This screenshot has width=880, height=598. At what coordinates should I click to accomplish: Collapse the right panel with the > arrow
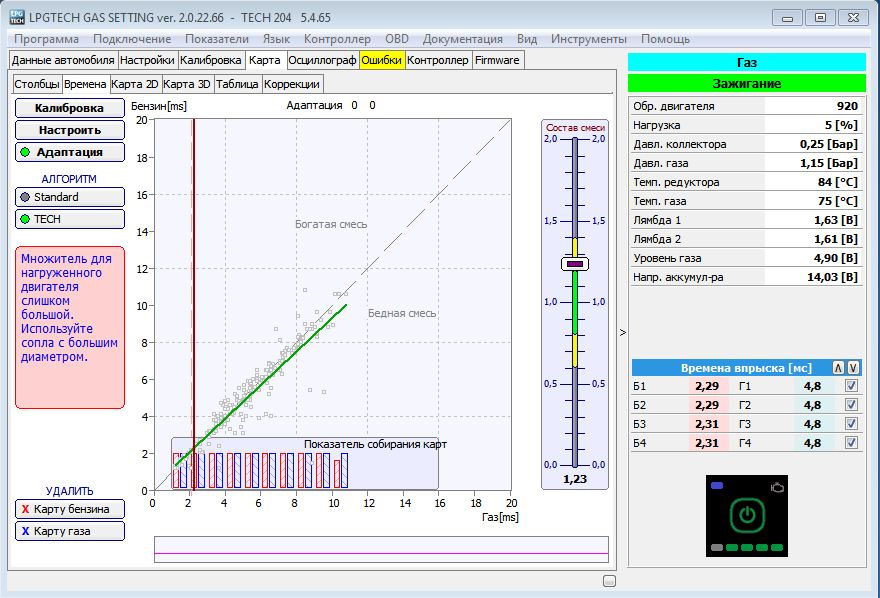(x=622, y=333)
